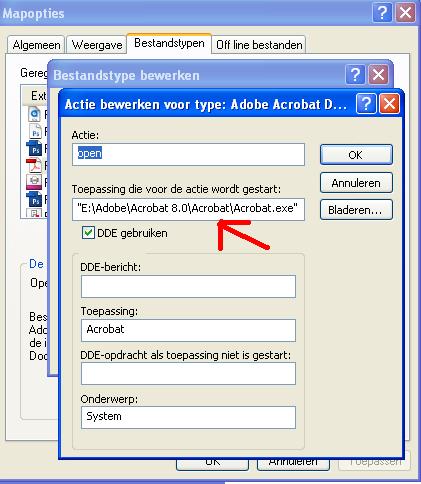Select the Bestandstypen tab

(x=169, y=43)
